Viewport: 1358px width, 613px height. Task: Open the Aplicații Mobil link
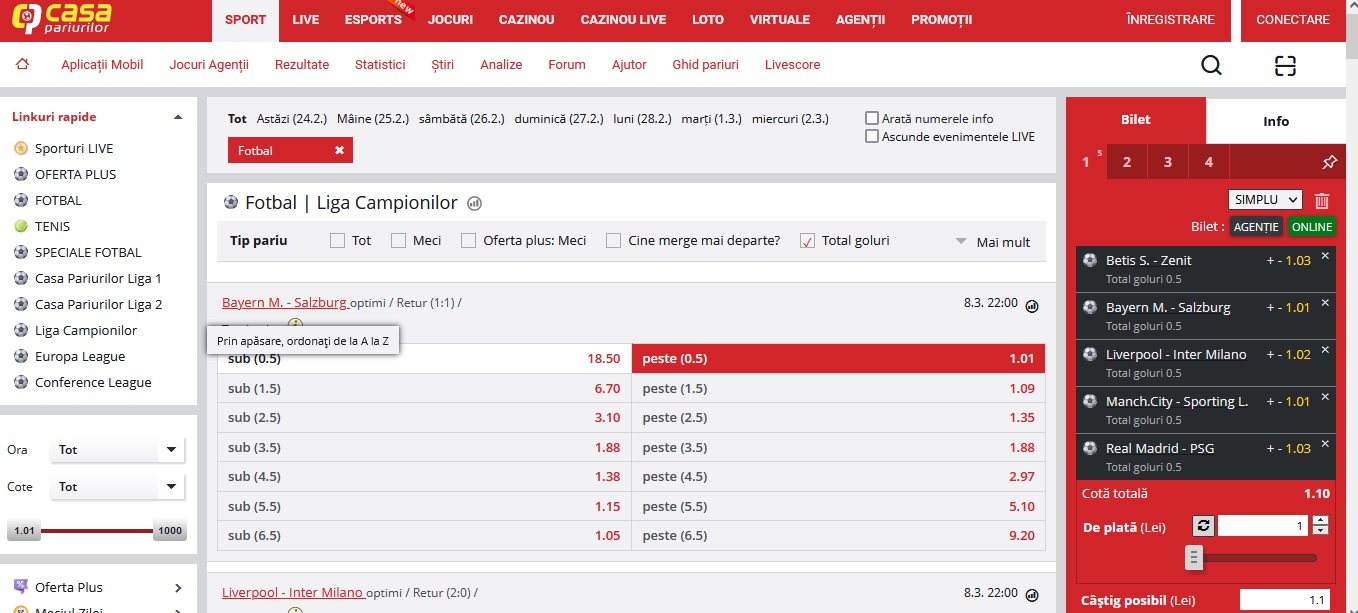(102, 65)
